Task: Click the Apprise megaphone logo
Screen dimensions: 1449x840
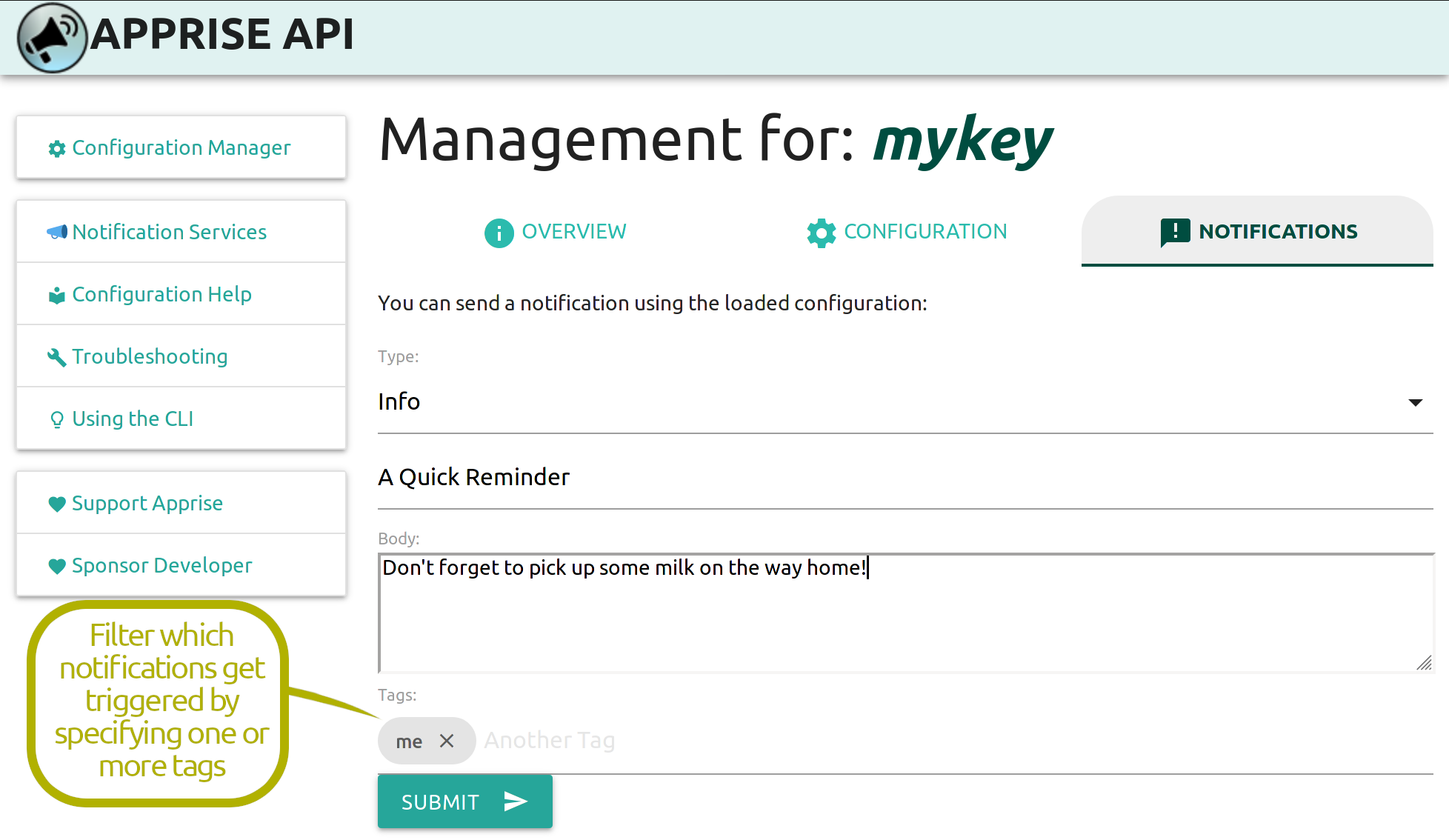Action: point(53,37)
